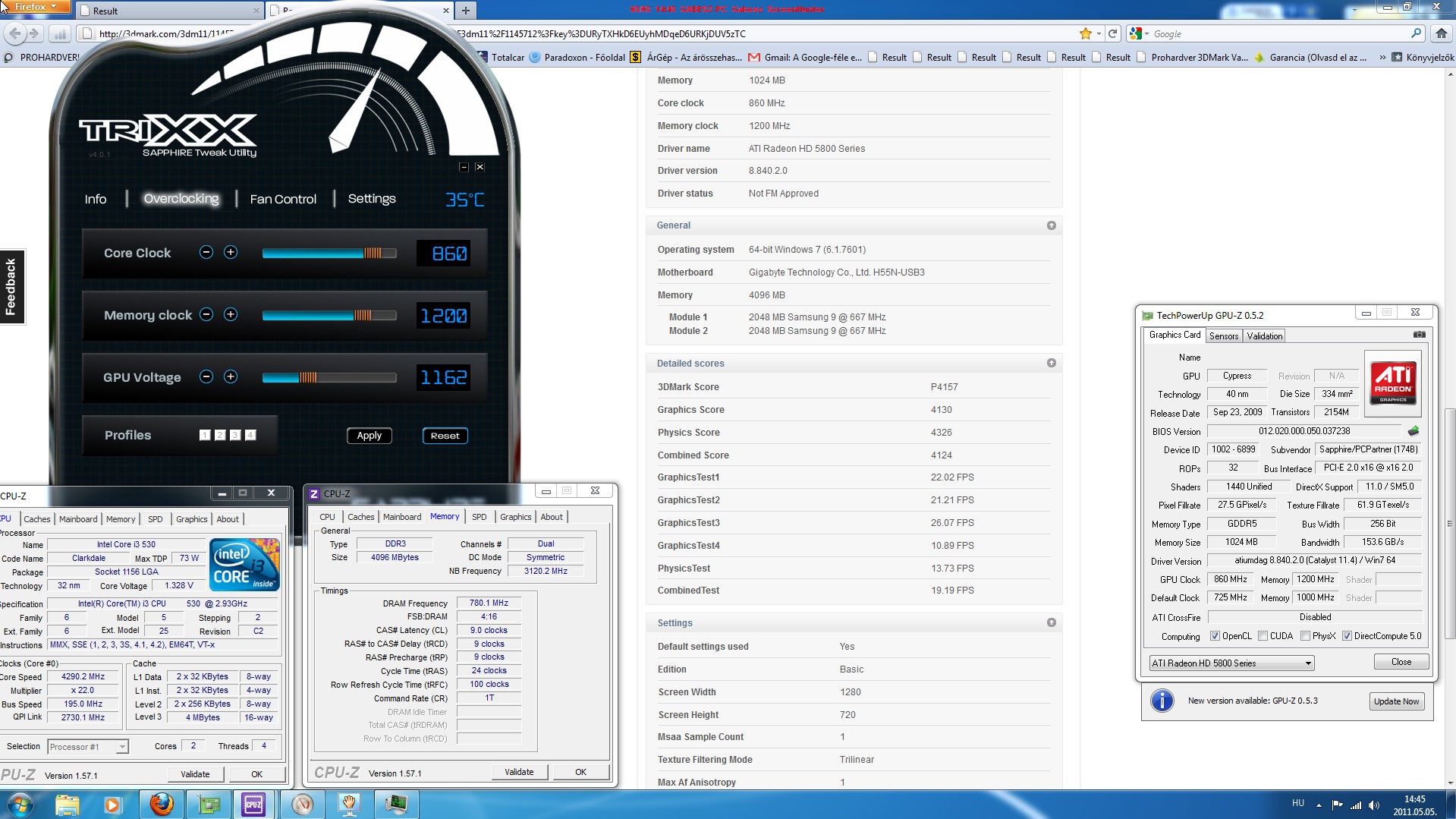The width and height of the screenshot is (1456, 819).
Task: Increase Memory clock with plus button
Action: pos(231,315)
